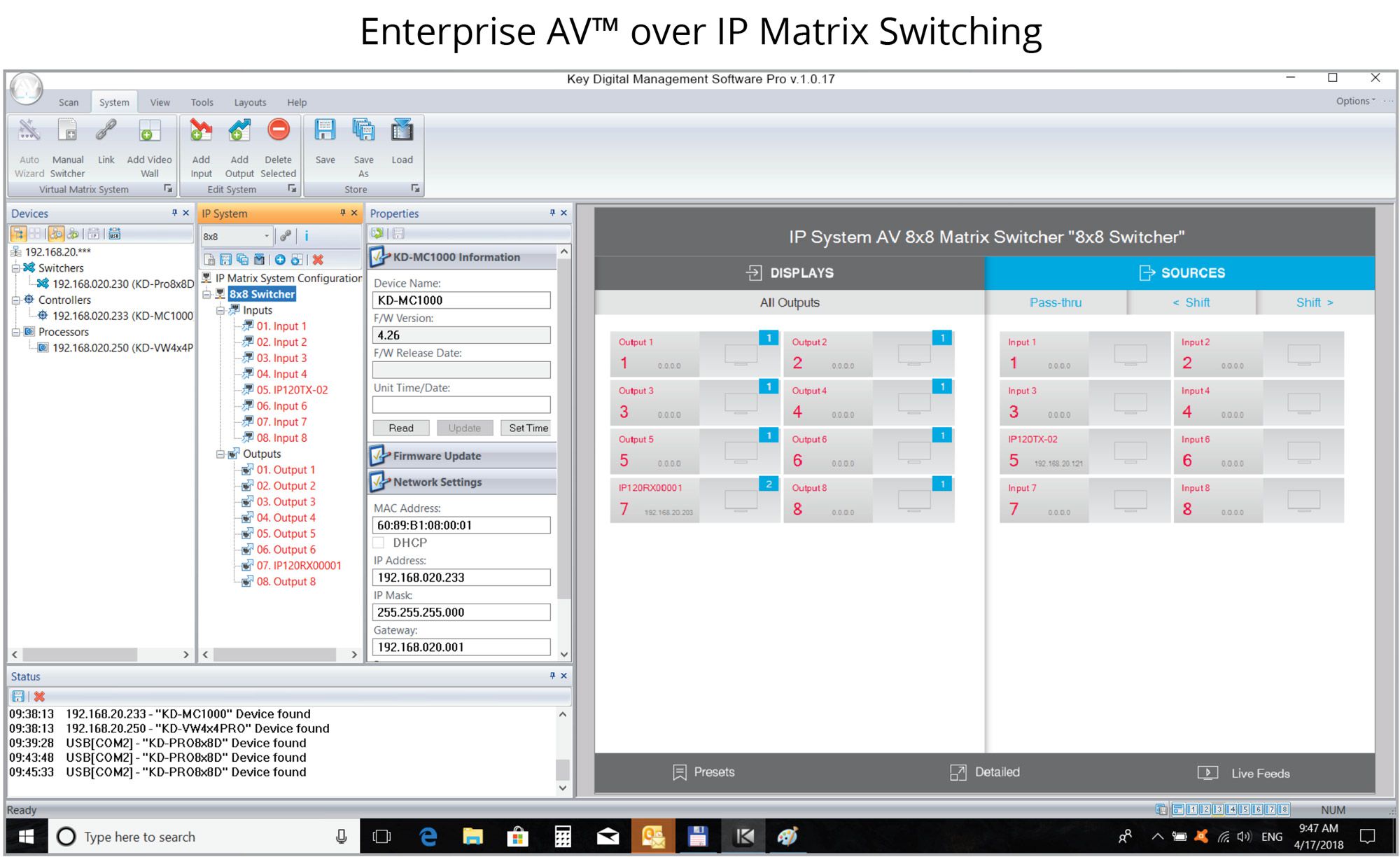1400x857 pixels.
Task: Click the Pass-thru button
Action: 1055,302
